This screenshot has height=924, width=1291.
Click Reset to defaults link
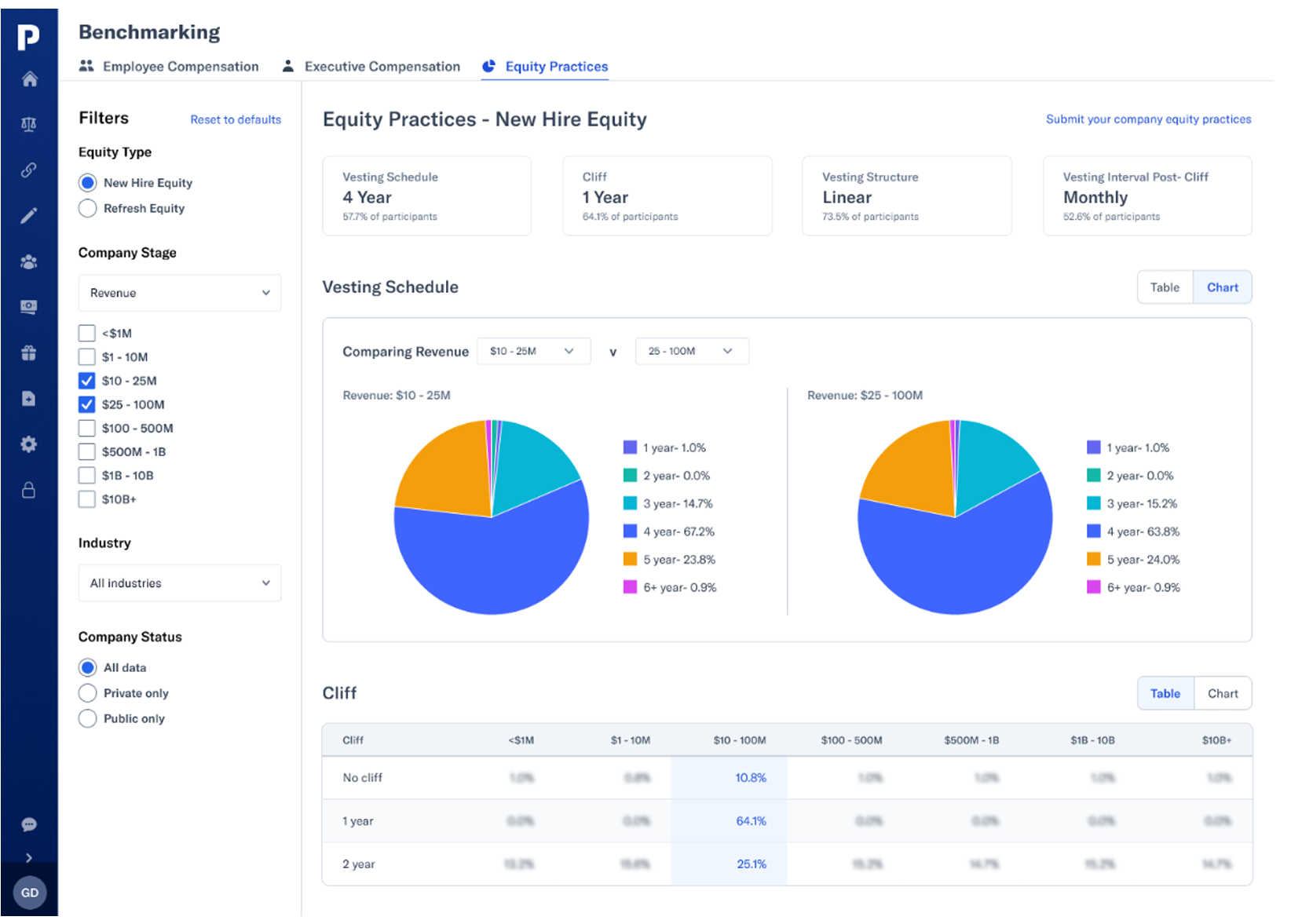pos(235,119)
